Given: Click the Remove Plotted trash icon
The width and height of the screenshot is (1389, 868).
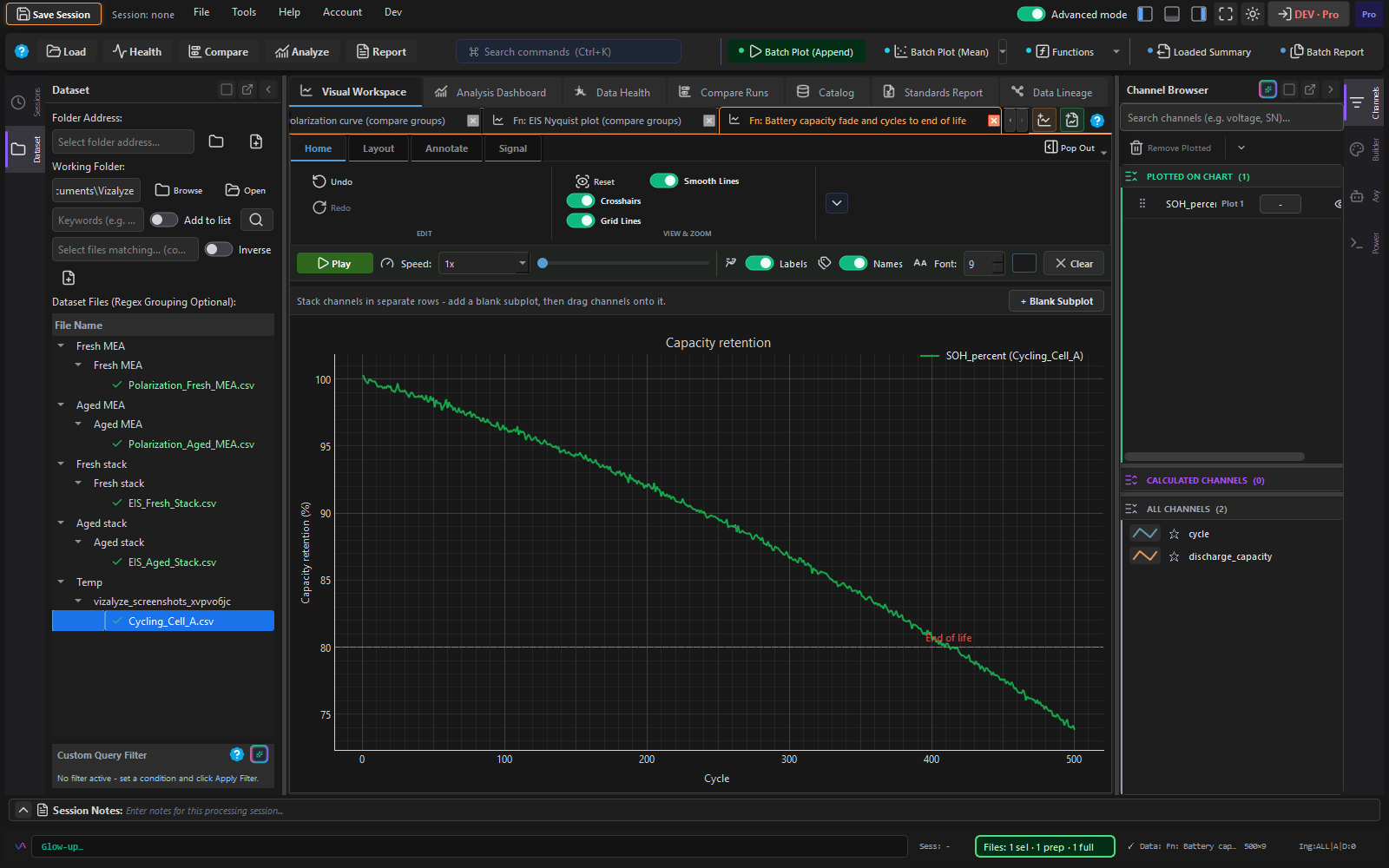Looking at the screenshot, I should click(x=1136, y=148).
